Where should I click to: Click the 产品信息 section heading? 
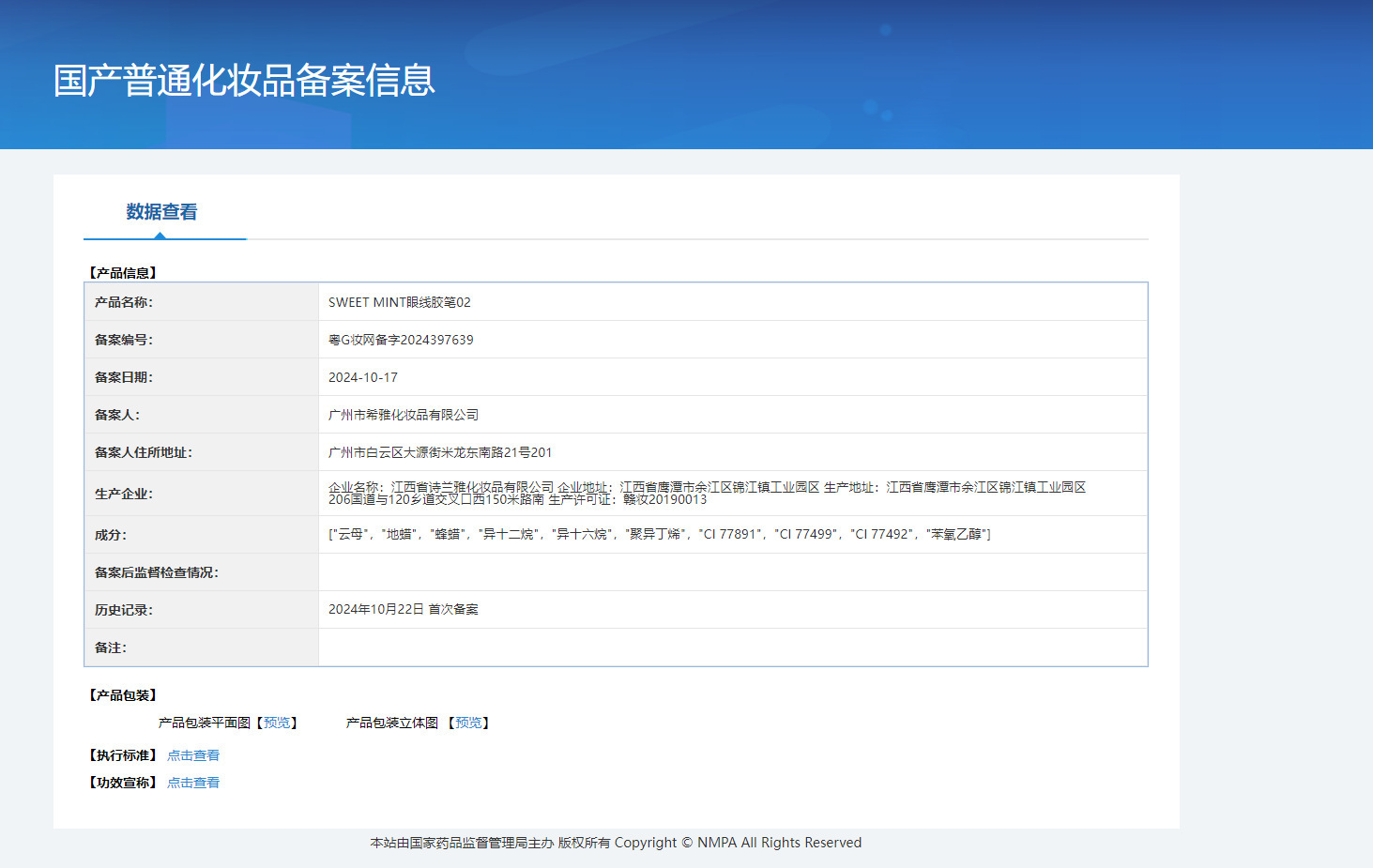click(x=123, y=273)
